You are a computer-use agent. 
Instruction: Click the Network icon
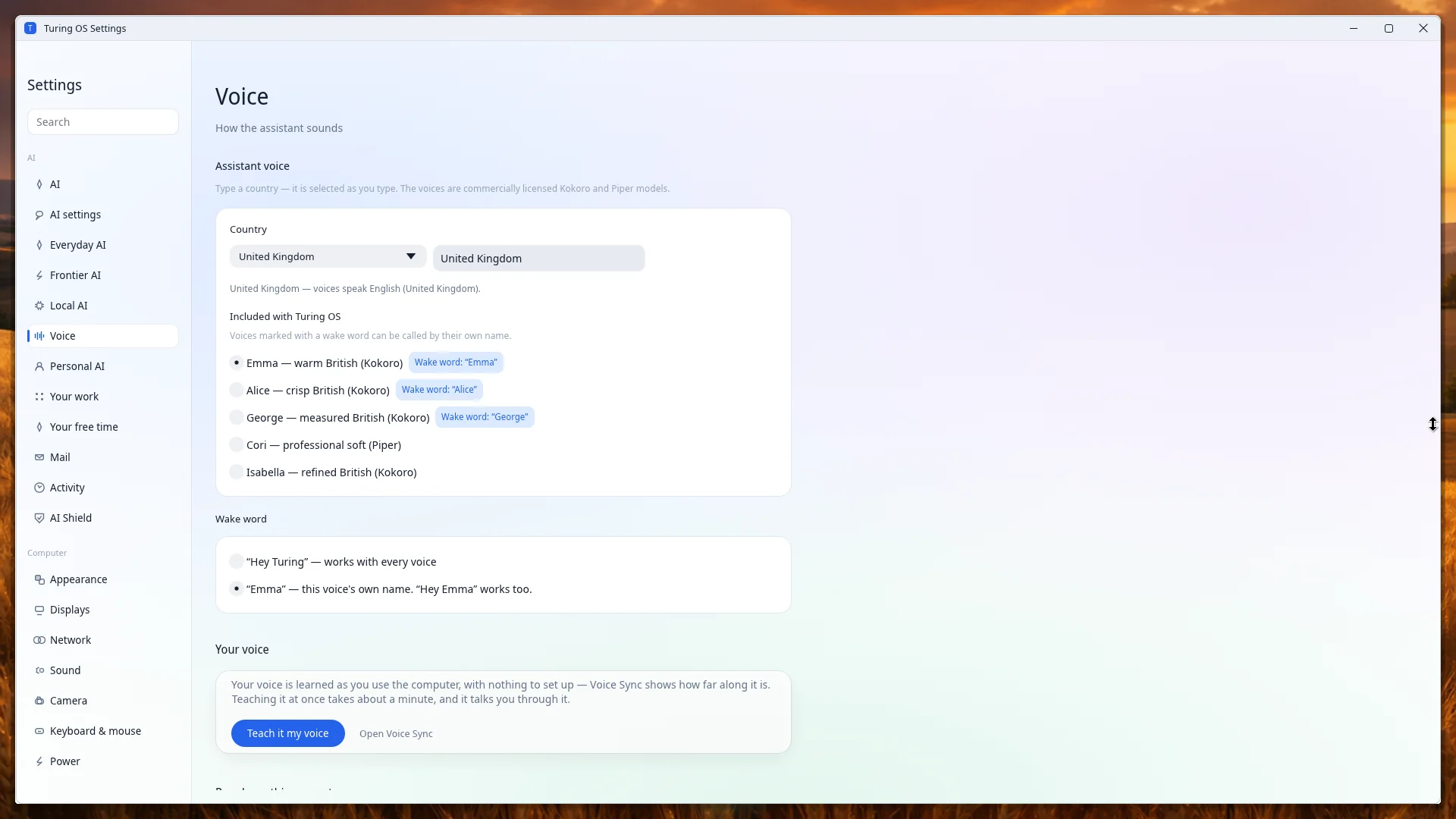tap(39, 640)
